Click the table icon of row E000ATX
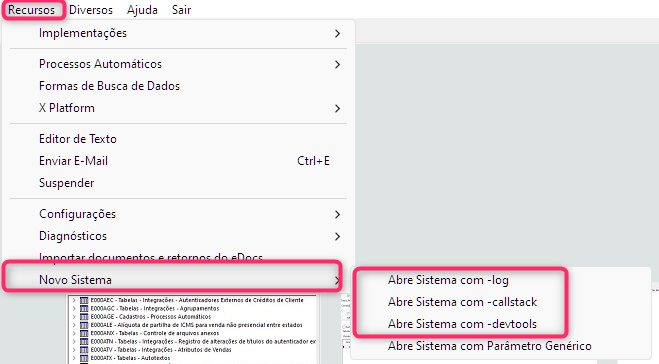 pyautogui.click(x=84, y=358)
